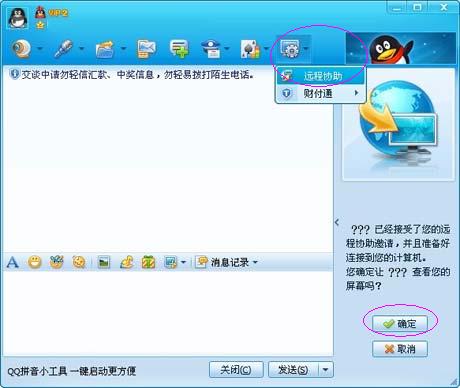Open the smiley emoticon picker

pyautogui.click(x=35, y=262)
